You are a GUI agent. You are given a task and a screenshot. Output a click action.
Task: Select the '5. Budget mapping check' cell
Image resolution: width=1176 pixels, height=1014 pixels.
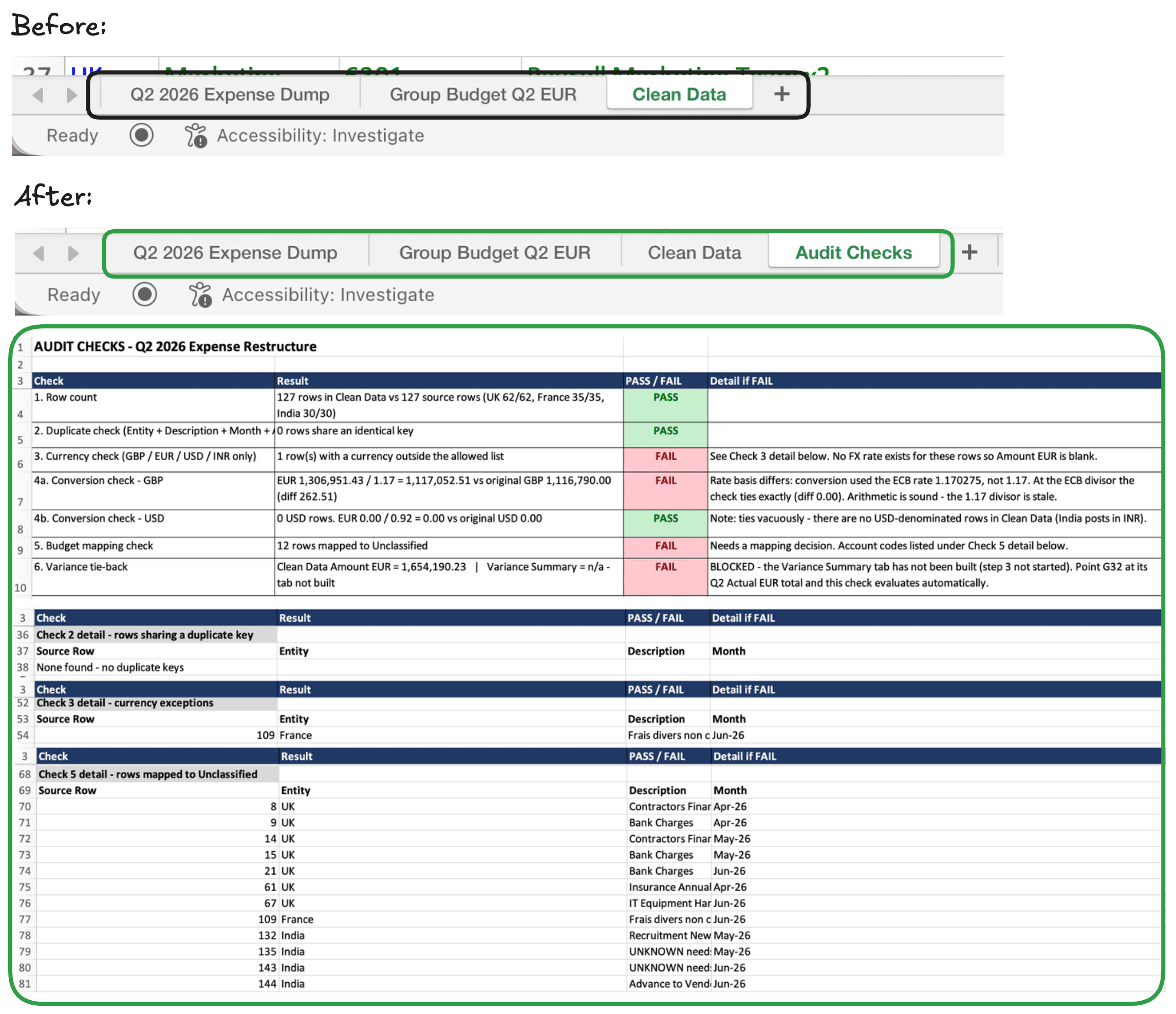coord(153,547)
